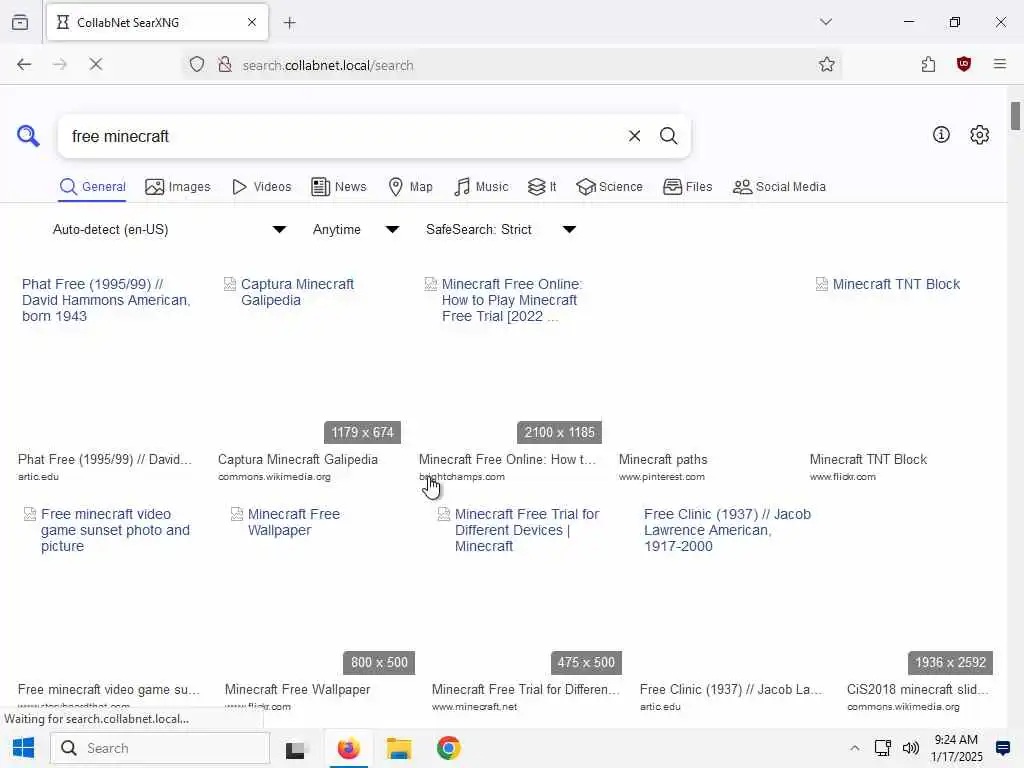This screenshot has height=768, width=1024.
Task: Click the Windows taskbar search box
Action: coord(160,748)
